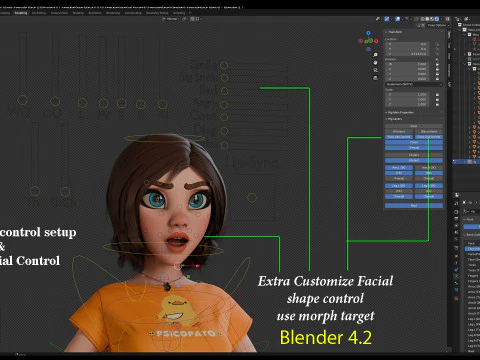Click the viewport zoom magnifier icon

(376, 54)
